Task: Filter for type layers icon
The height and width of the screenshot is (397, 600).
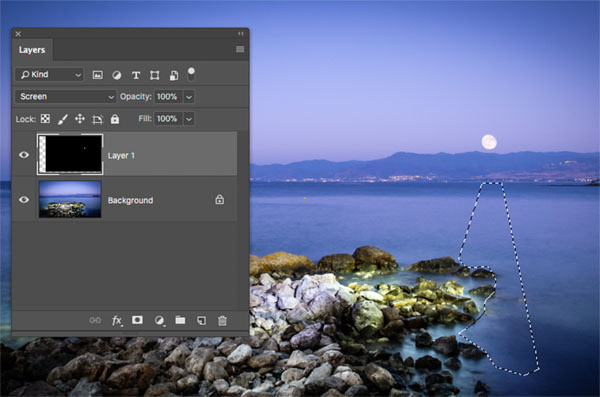Action: pos(136,75)
